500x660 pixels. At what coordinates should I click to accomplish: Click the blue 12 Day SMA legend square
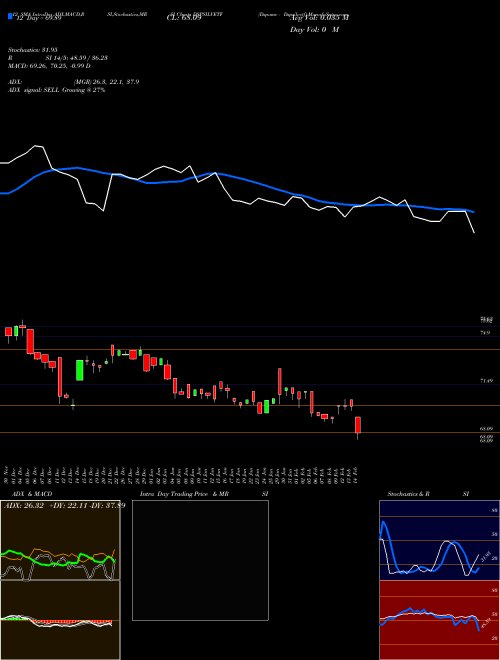pos(11,16)
